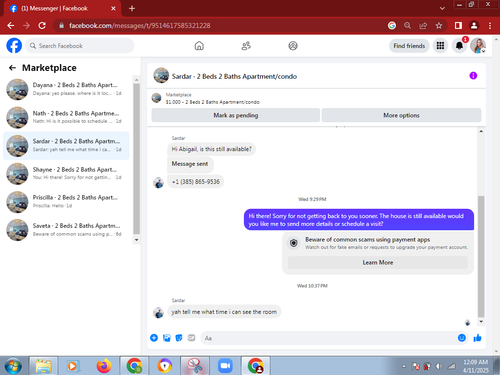Launch Firefox from taskbar
Screen dimensions: 500x375
tap(104, 366)
